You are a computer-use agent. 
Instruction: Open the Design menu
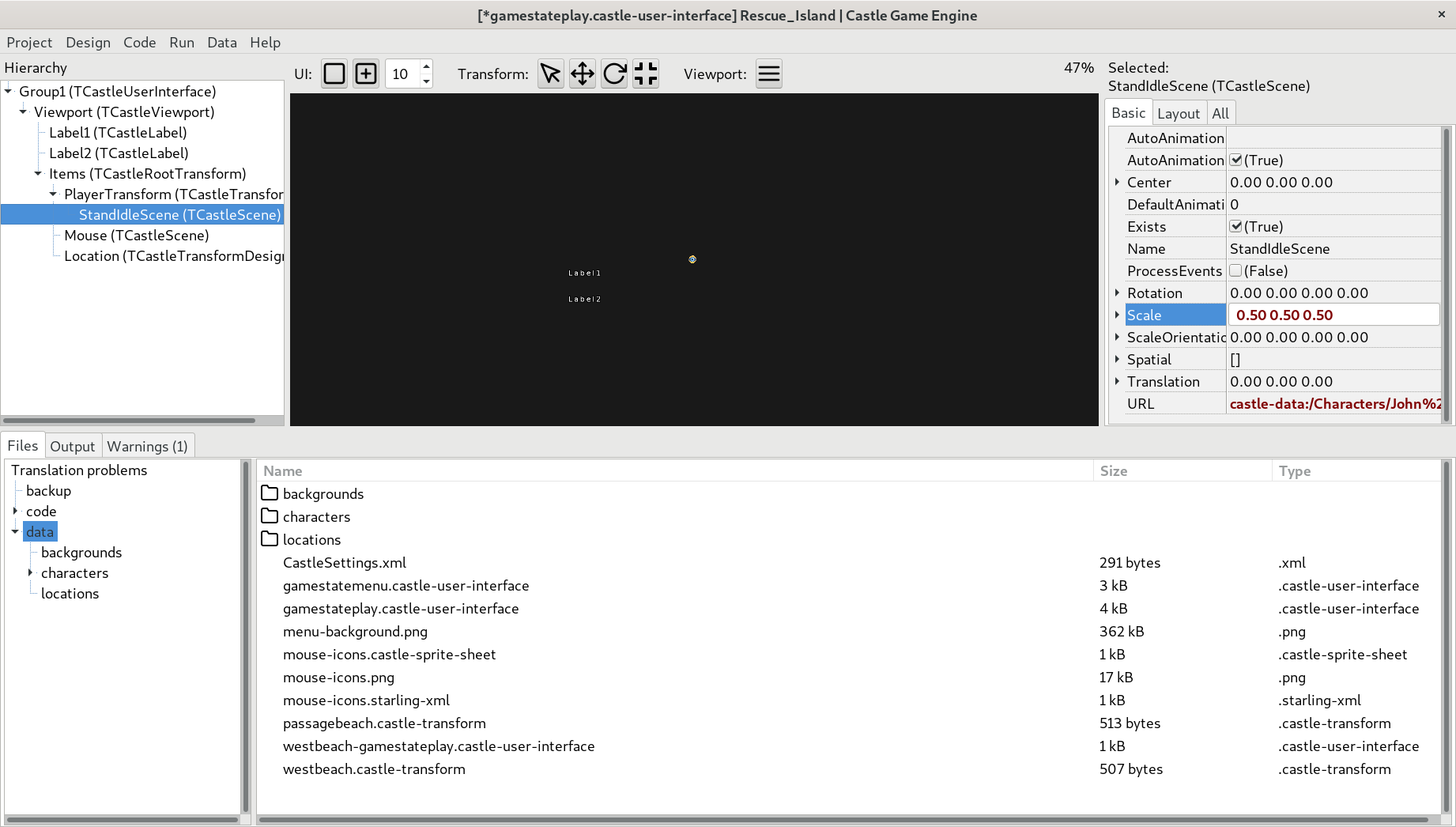pyautogui.click(x=88, y=42)
